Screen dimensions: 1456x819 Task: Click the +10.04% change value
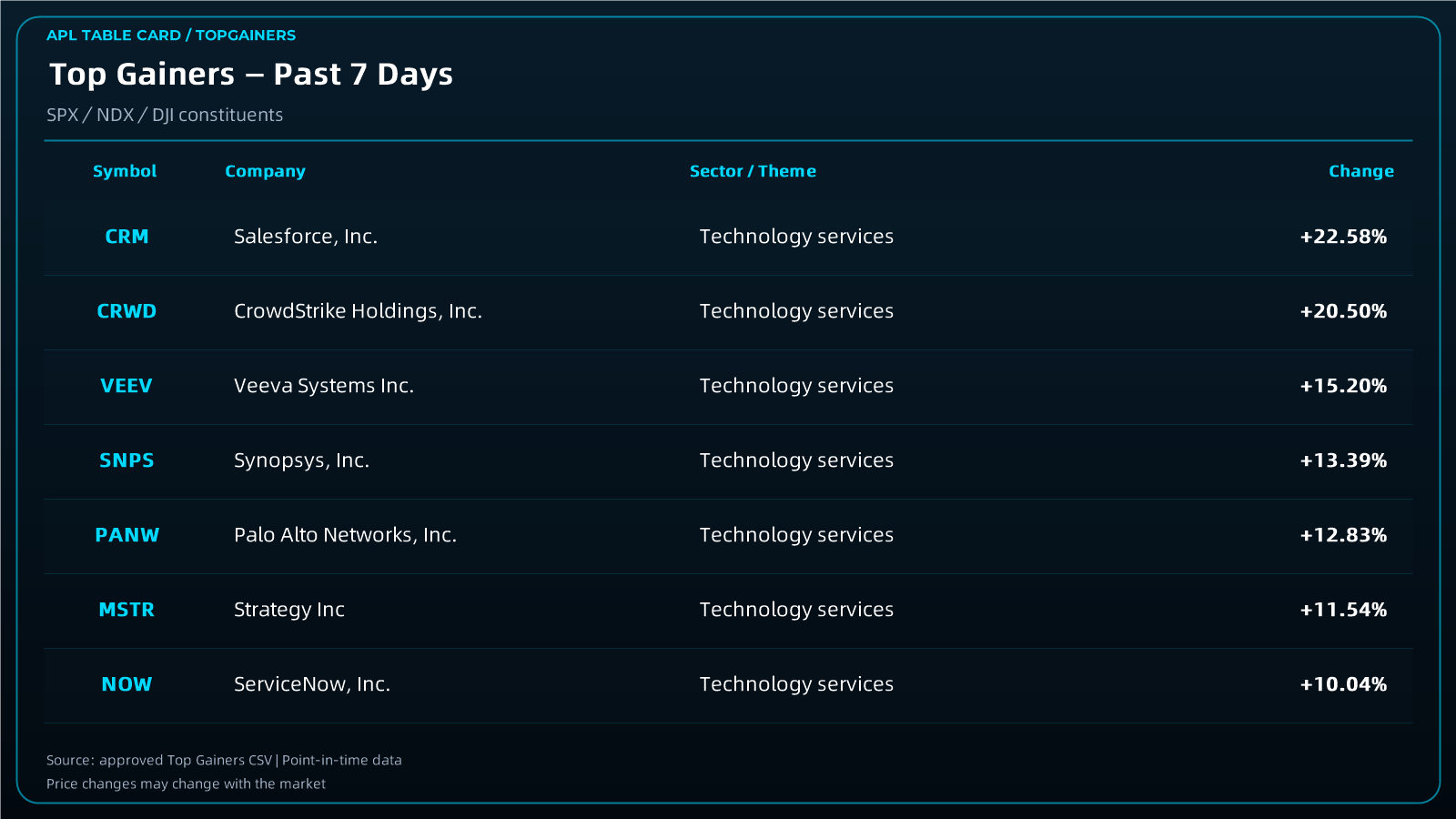pyautogui.click(x=1343, y=684)
